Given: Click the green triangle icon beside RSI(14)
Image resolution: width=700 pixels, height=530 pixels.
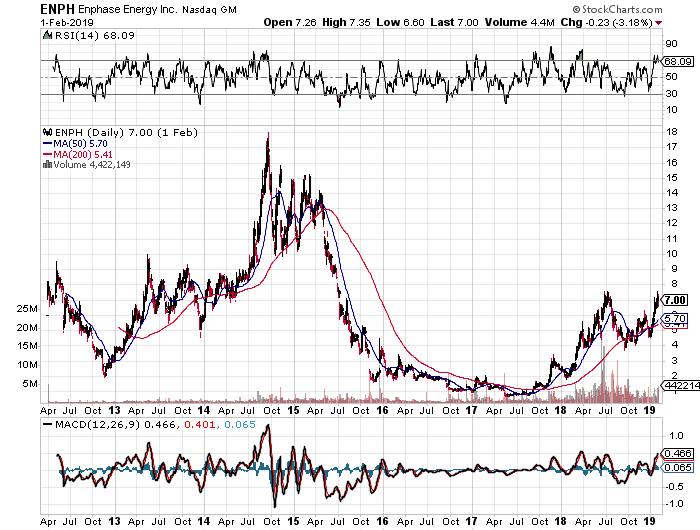Looking at the screenshot, I should 47,35.
